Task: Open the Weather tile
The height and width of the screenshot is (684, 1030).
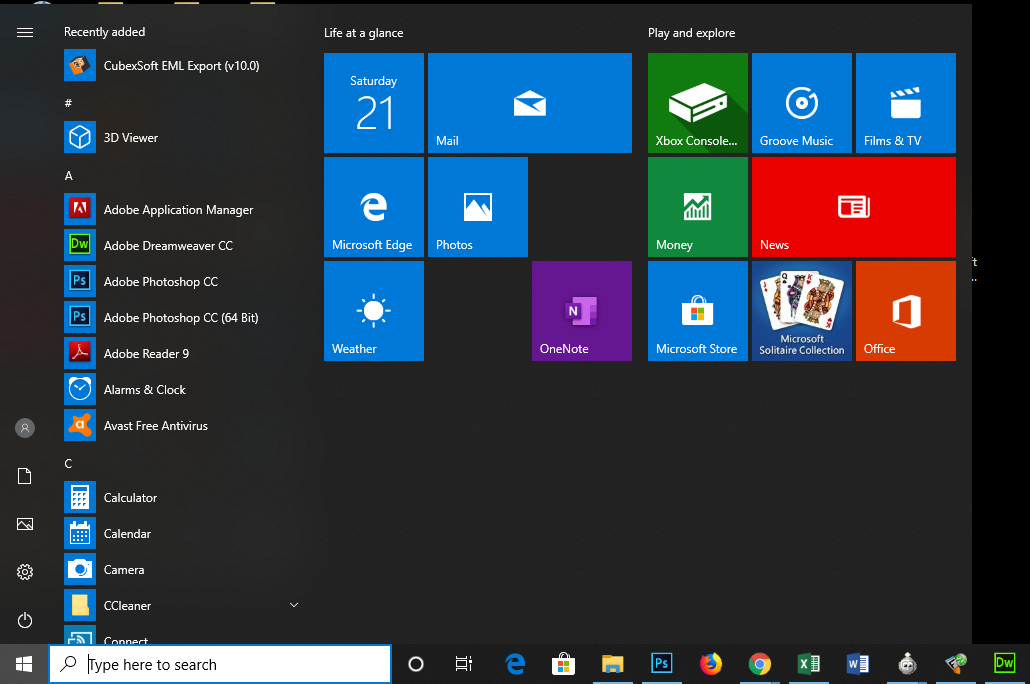Action: [374, 311]
